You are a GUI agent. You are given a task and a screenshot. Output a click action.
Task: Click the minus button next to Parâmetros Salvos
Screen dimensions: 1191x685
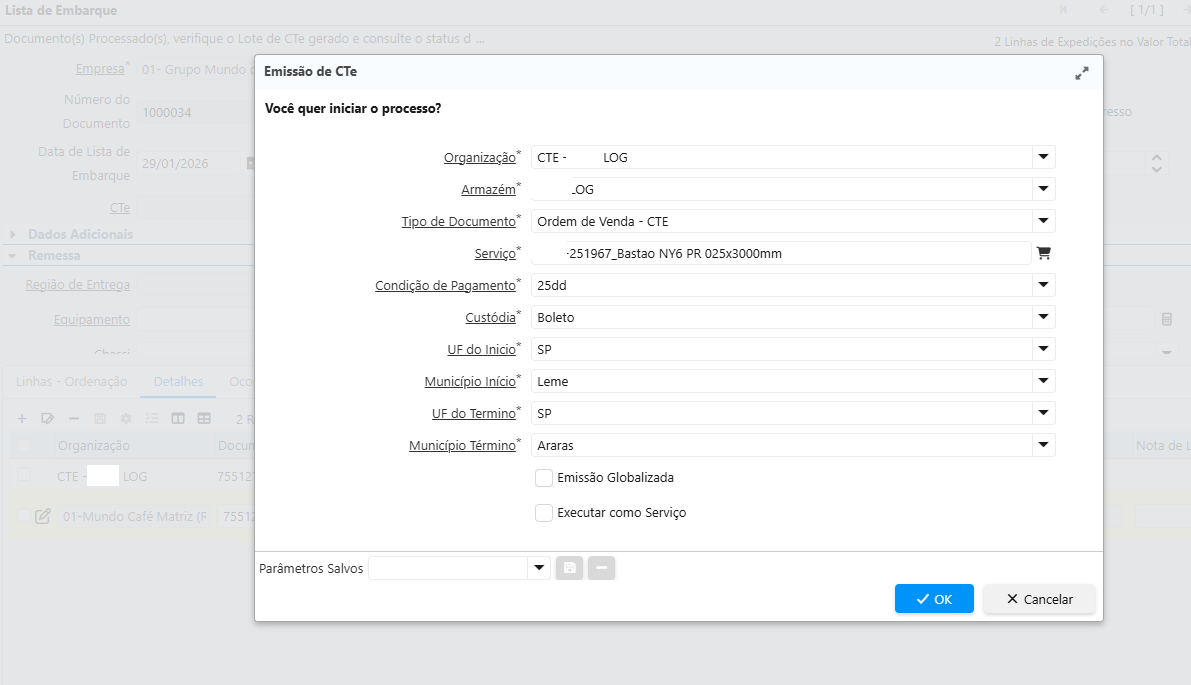pyautogui.click(x=601, y=568)
